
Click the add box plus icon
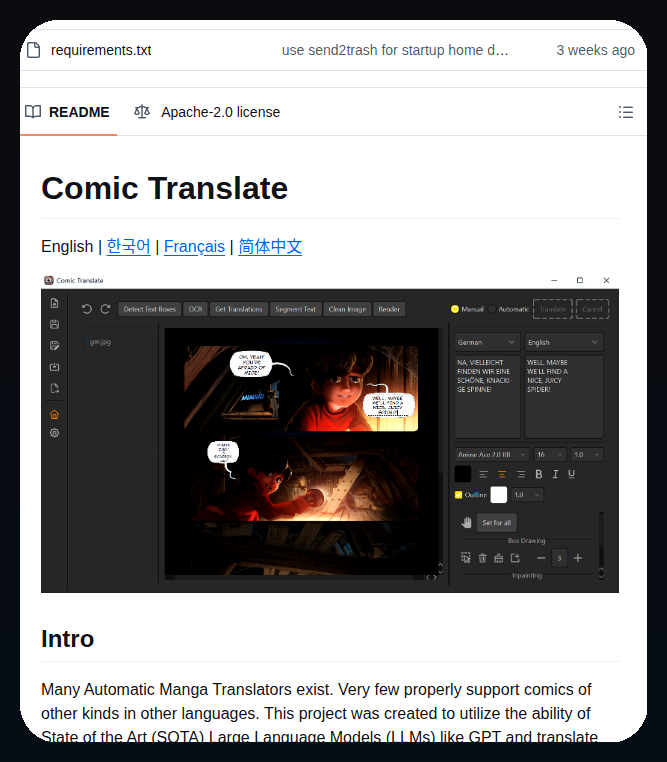(x=515, y=558)
